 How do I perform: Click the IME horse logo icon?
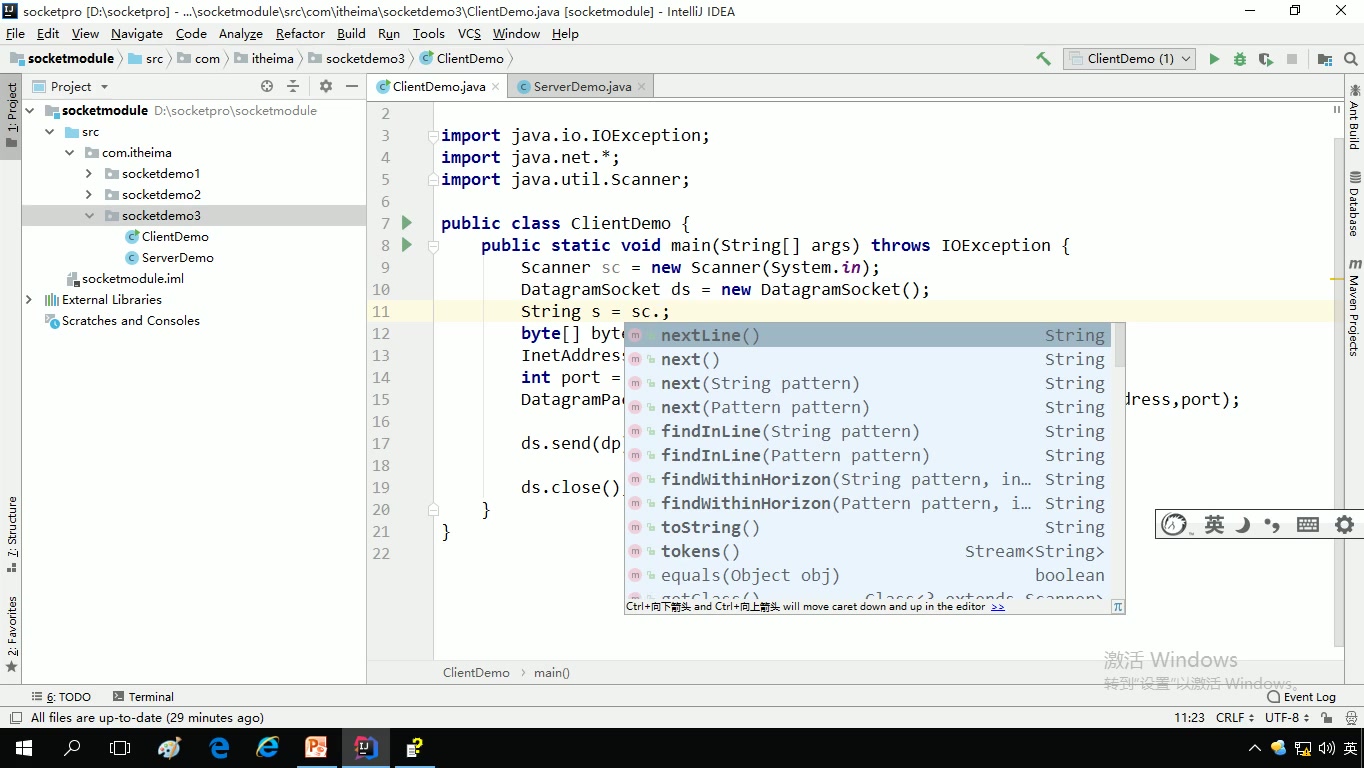pos(1176,524)
